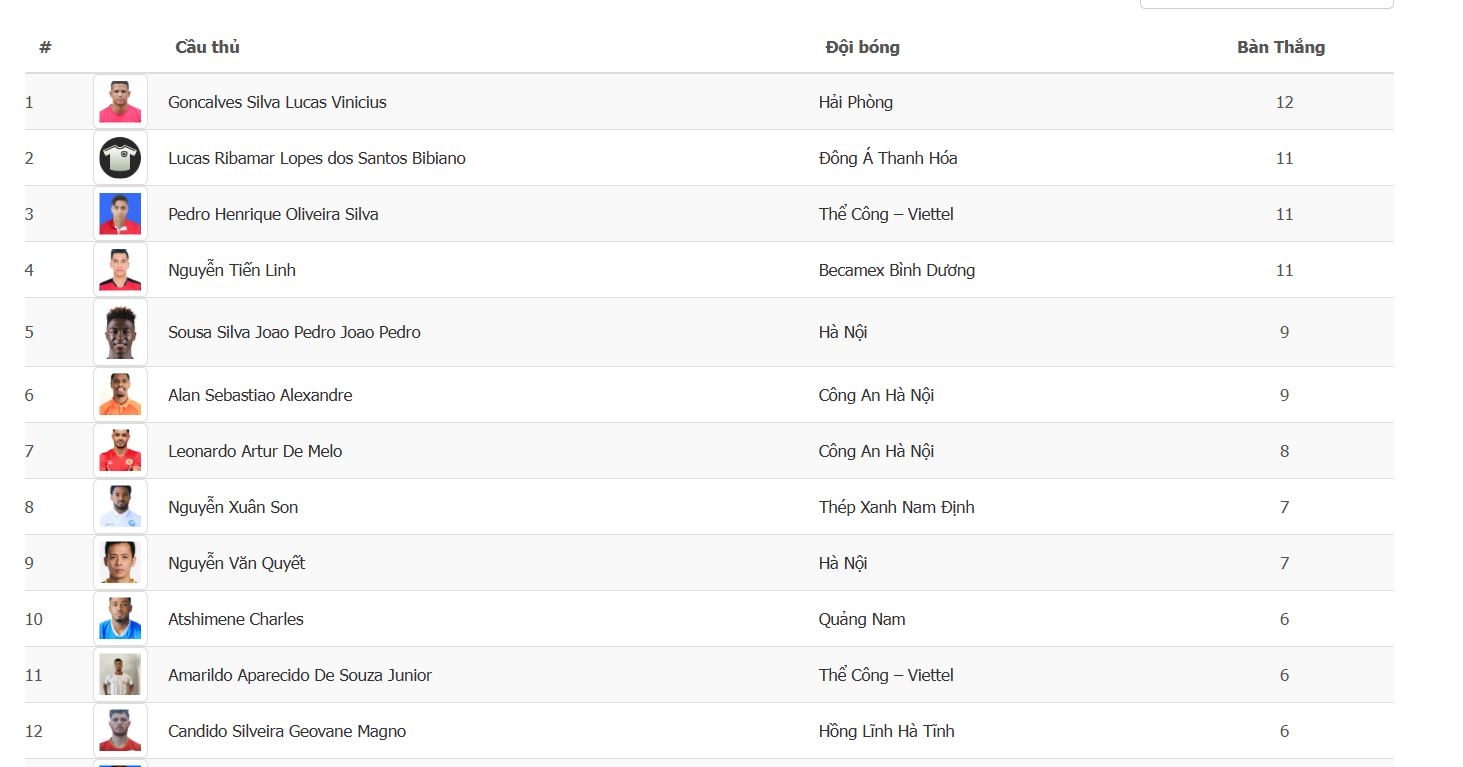Focus the search input box at top right
The height and width of the screenshot is (767, 1463).
(1266, 3)
